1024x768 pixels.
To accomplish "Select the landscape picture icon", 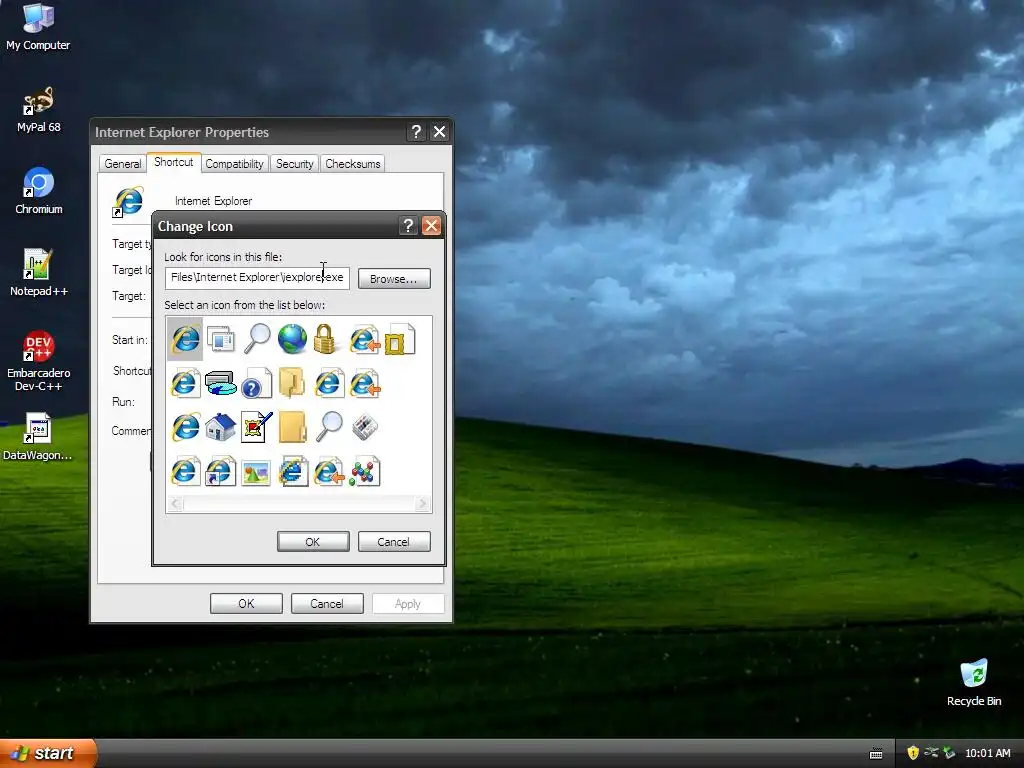I will 256,472.
